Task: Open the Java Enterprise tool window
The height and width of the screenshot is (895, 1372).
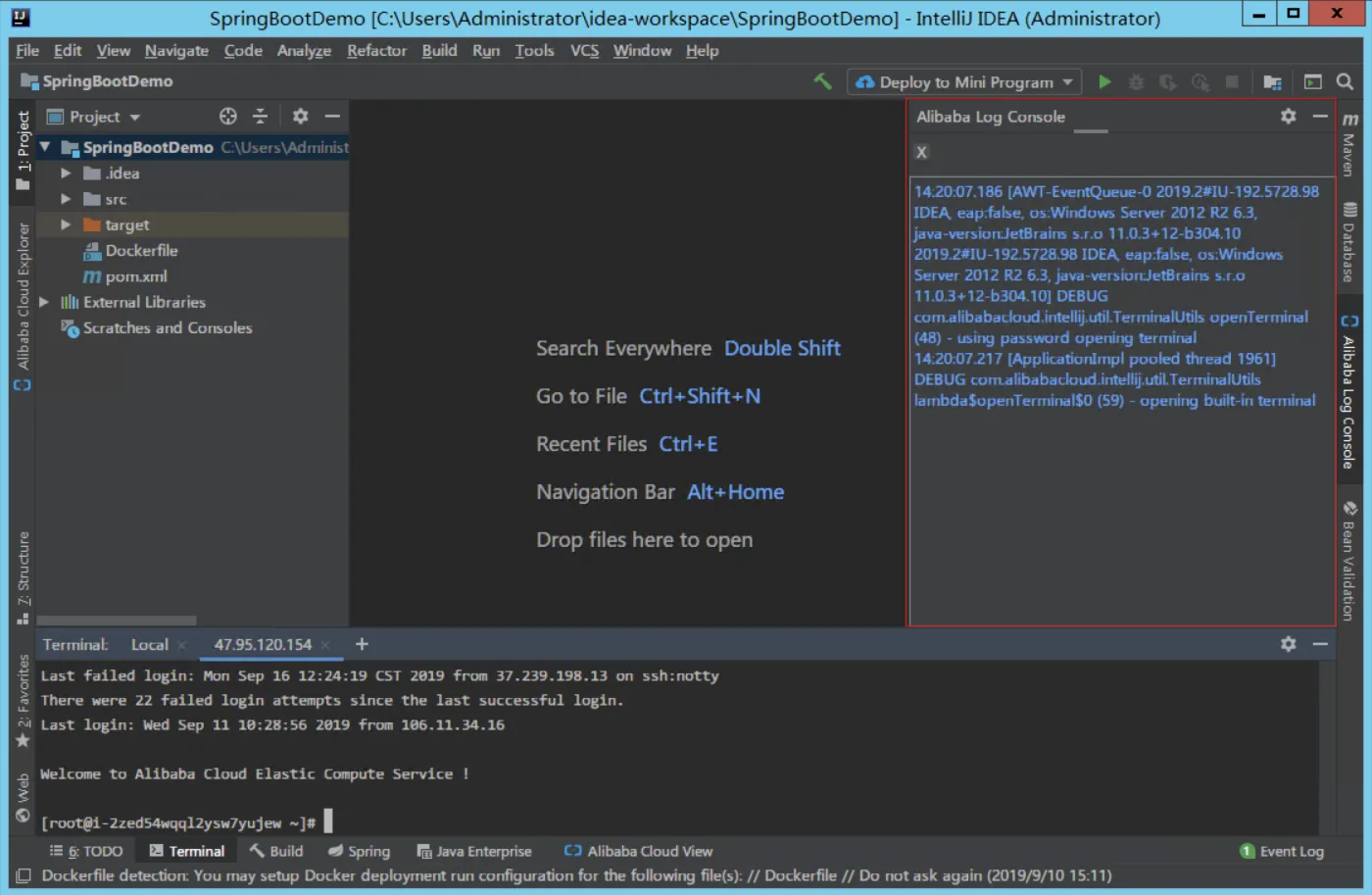Action: click(474, 851)
